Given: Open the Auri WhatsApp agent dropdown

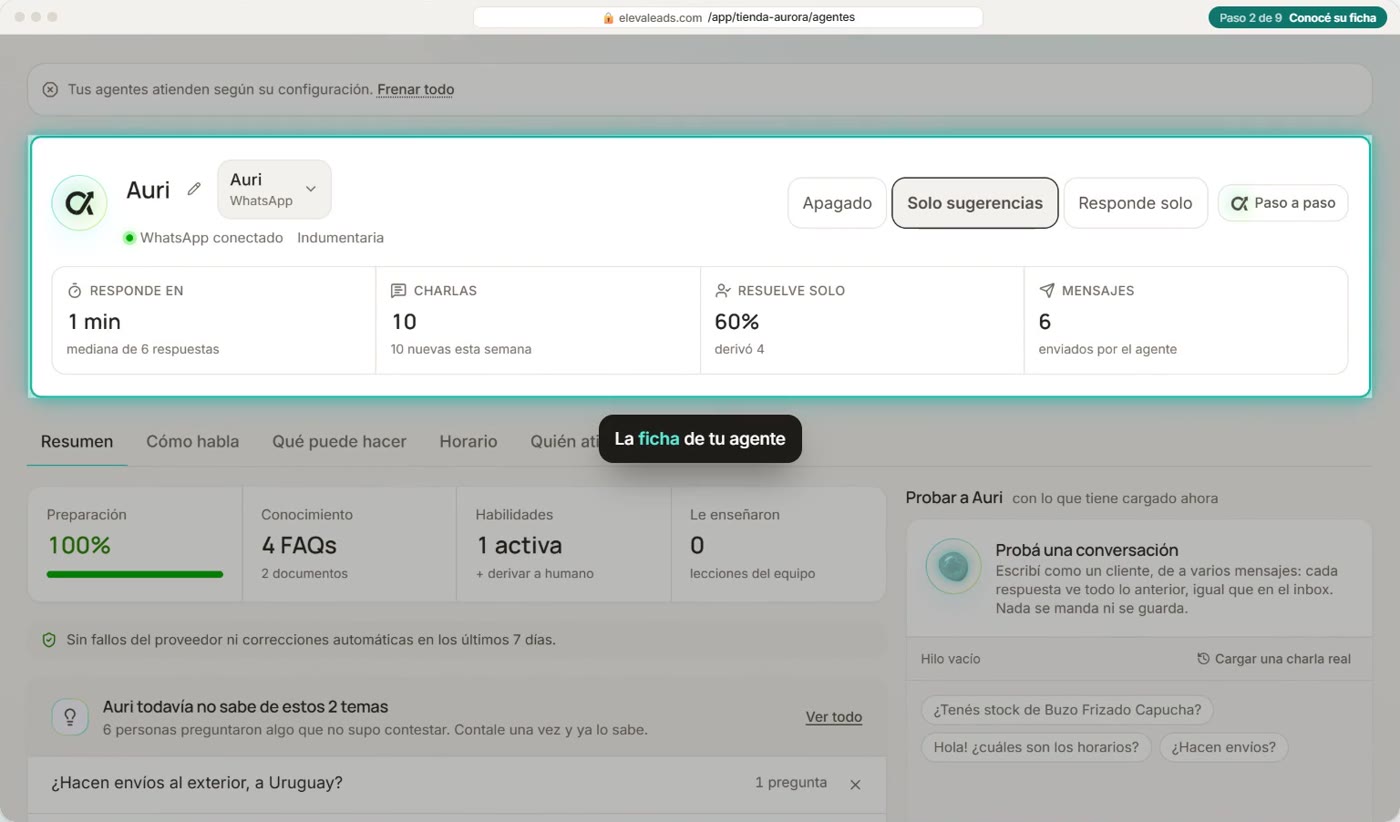Looking at the screenshot, I should [274, 189].
